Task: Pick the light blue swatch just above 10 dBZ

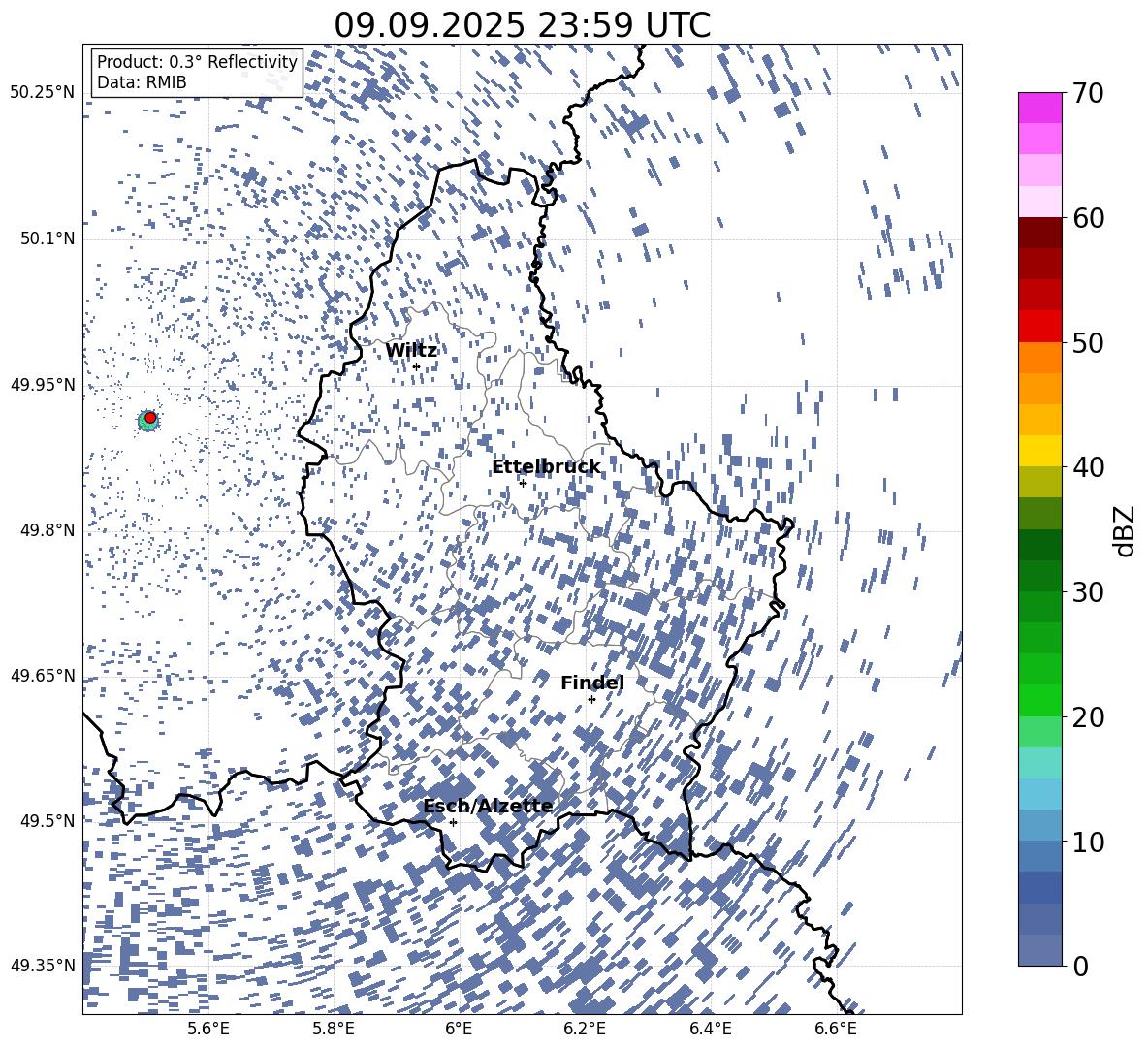Action: (x=1040, y=826)
